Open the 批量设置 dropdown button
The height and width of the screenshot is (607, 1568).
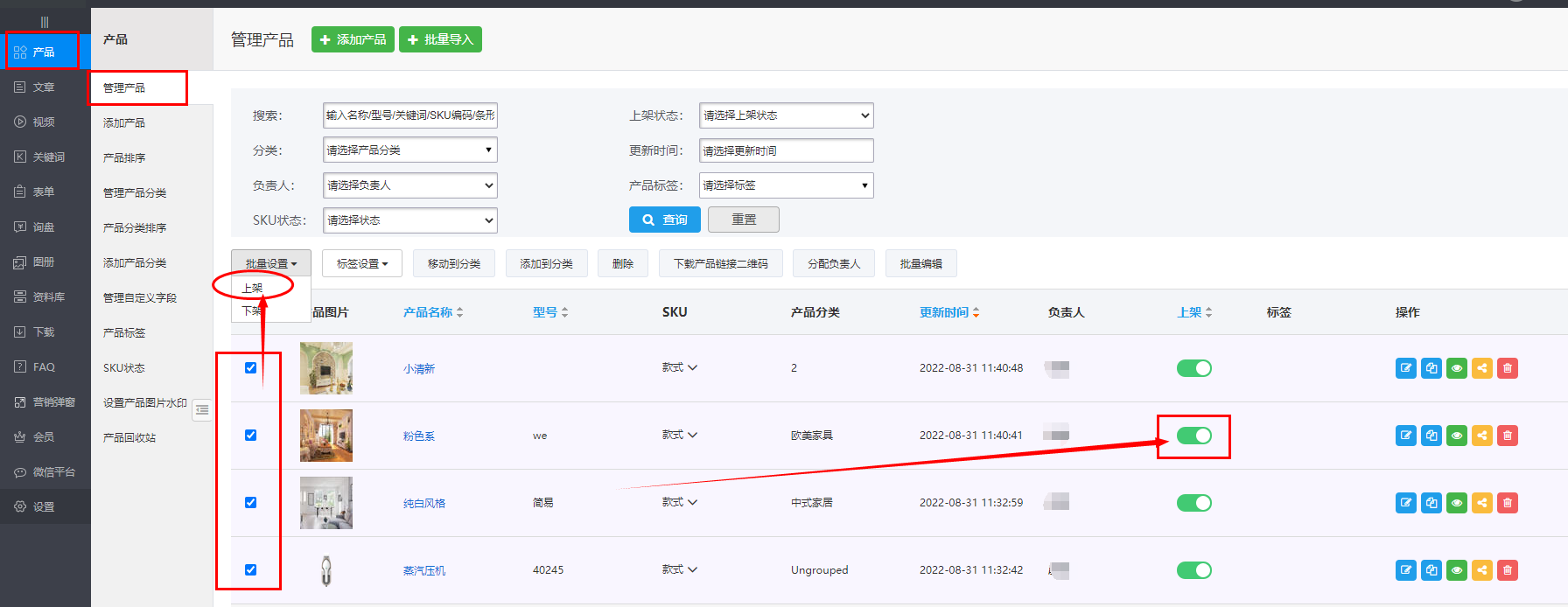271,263
